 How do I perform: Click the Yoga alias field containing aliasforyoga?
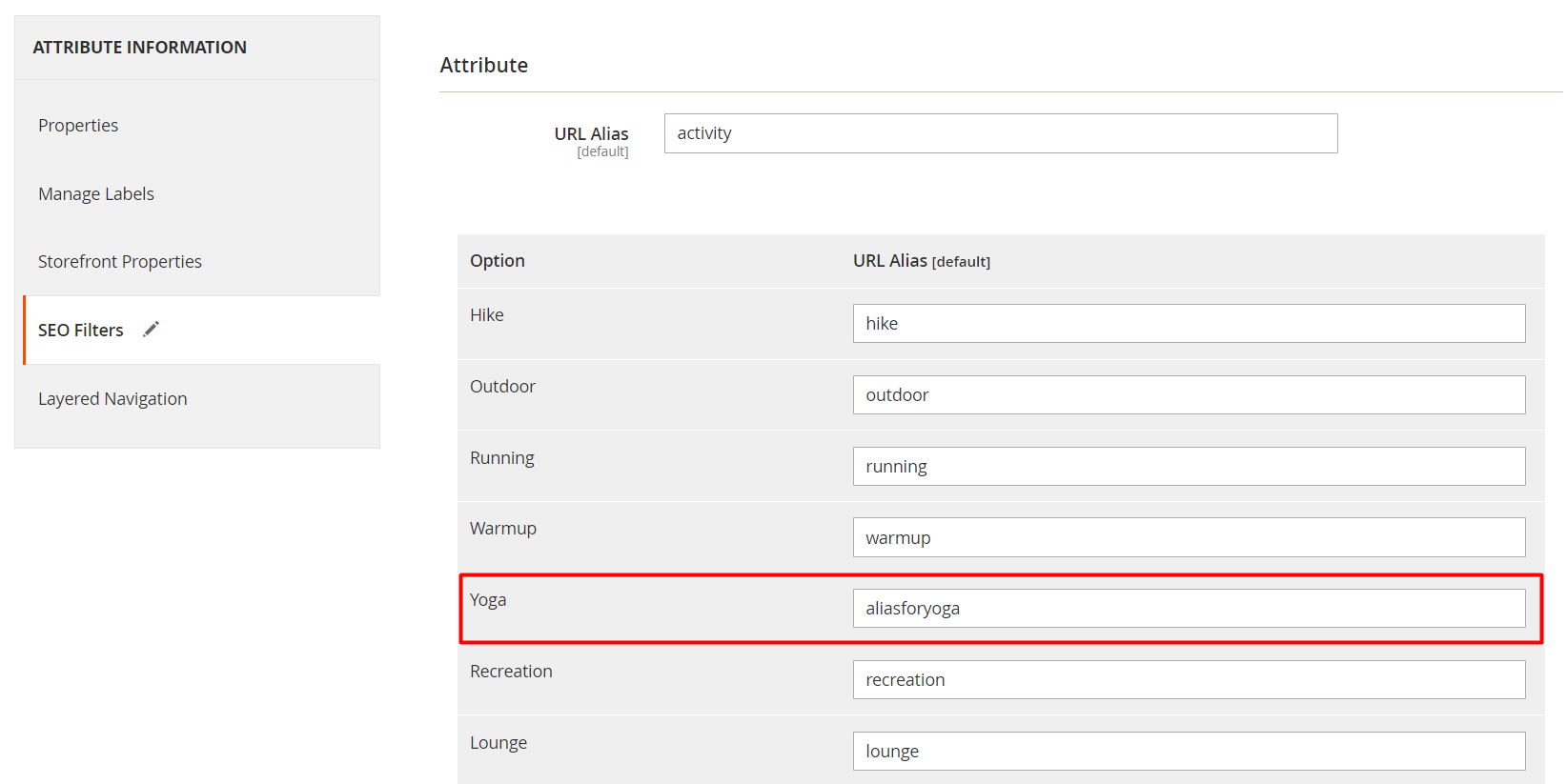pyautogui.click(x=1188, y=609)
